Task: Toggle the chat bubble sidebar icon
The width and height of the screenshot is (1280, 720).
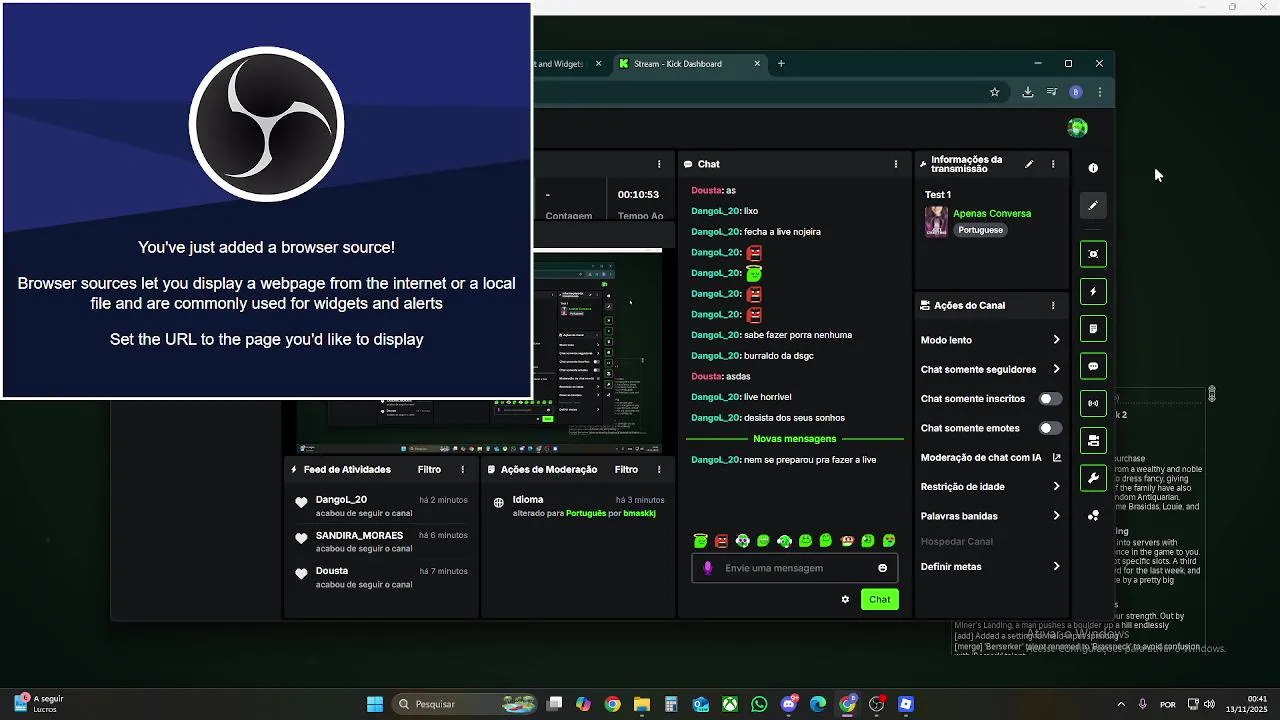Action: click(1093, 367)
